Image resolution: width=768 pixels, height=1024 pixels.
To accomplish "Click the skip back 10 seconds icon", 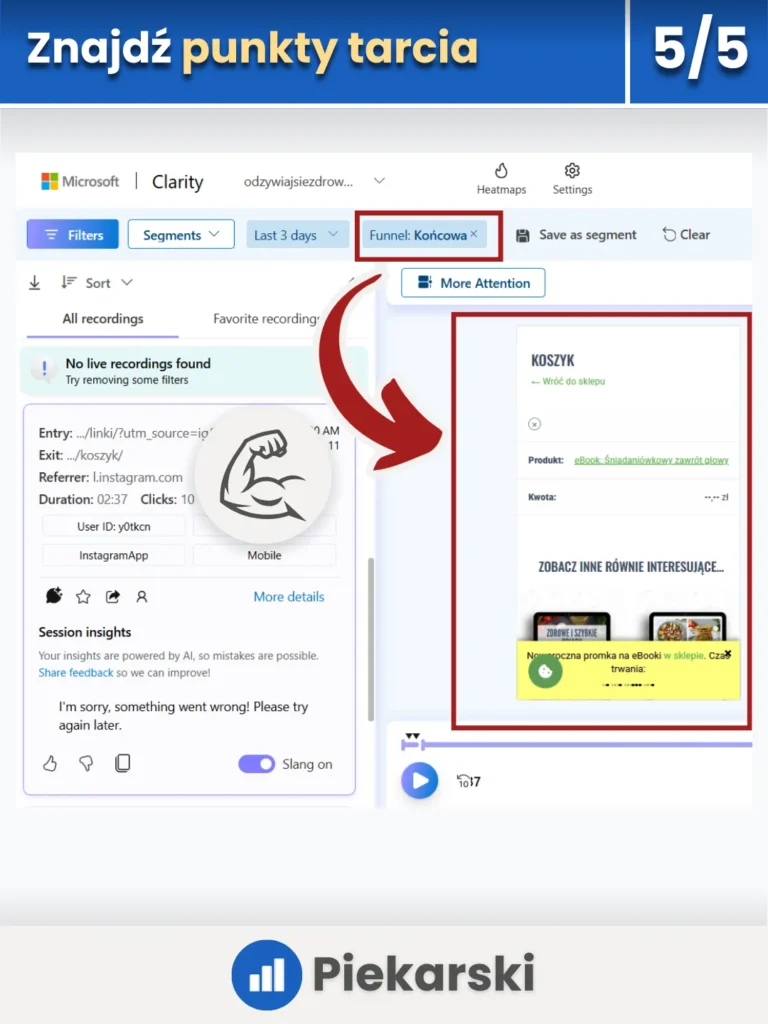I will 463,781.
